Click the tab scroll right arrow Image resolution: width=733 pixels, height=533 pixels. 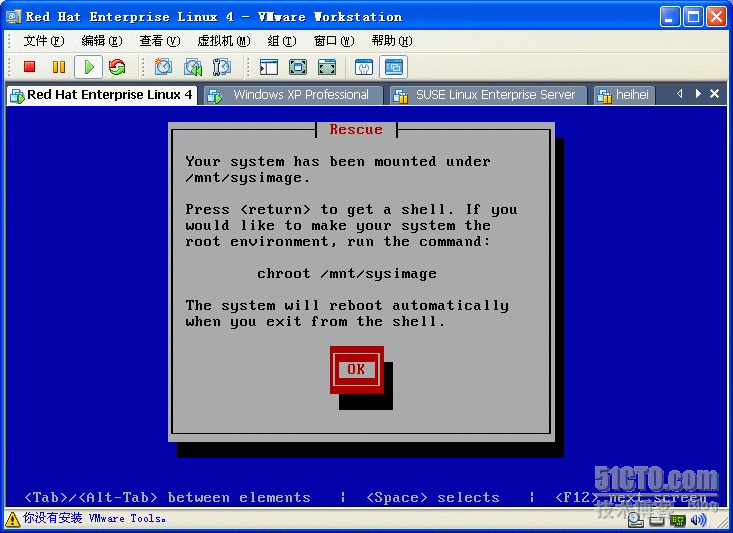pyautogui.click(x=698, y=94)
